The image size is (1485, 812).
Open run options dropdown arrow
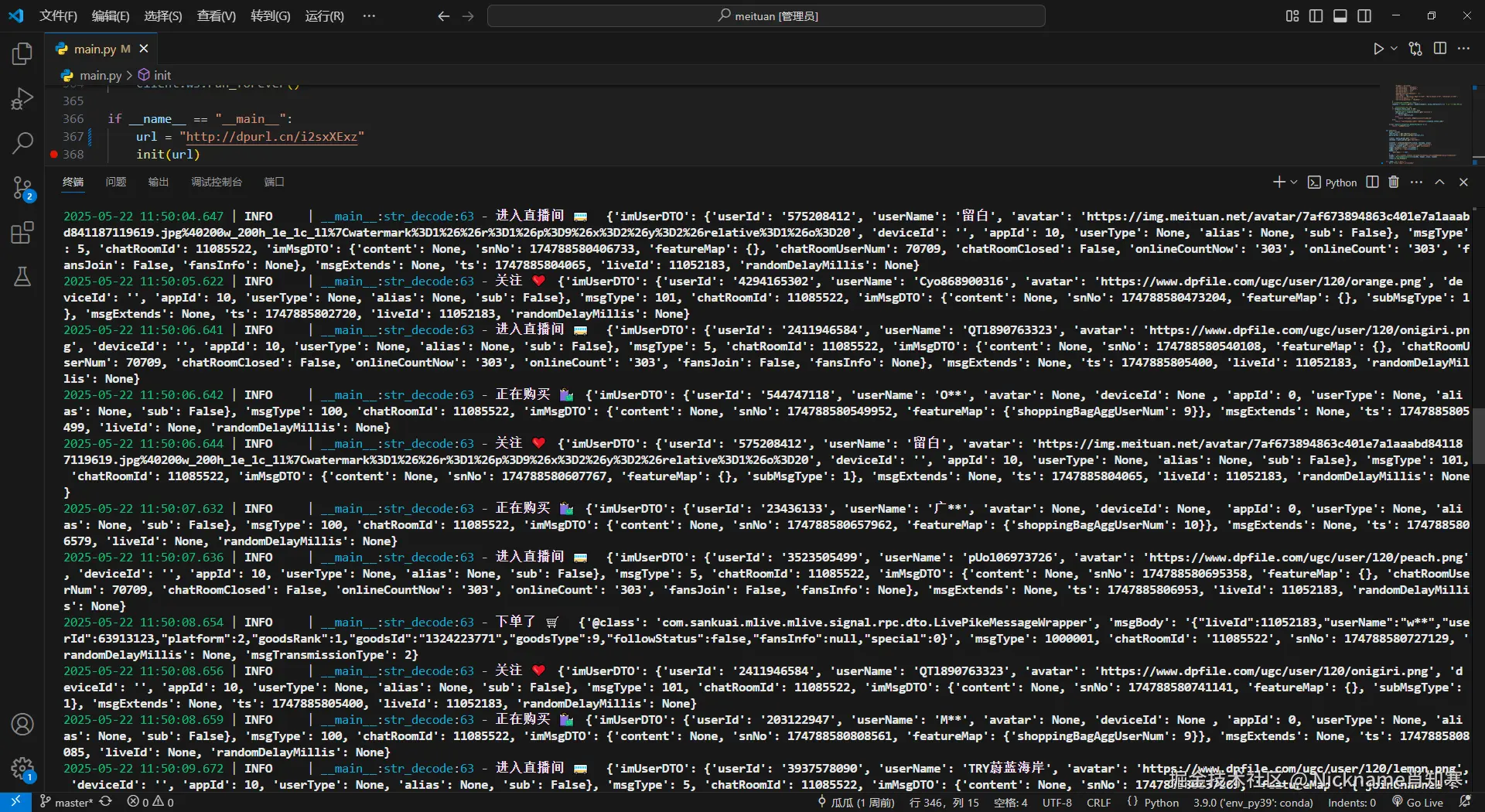1395,49
